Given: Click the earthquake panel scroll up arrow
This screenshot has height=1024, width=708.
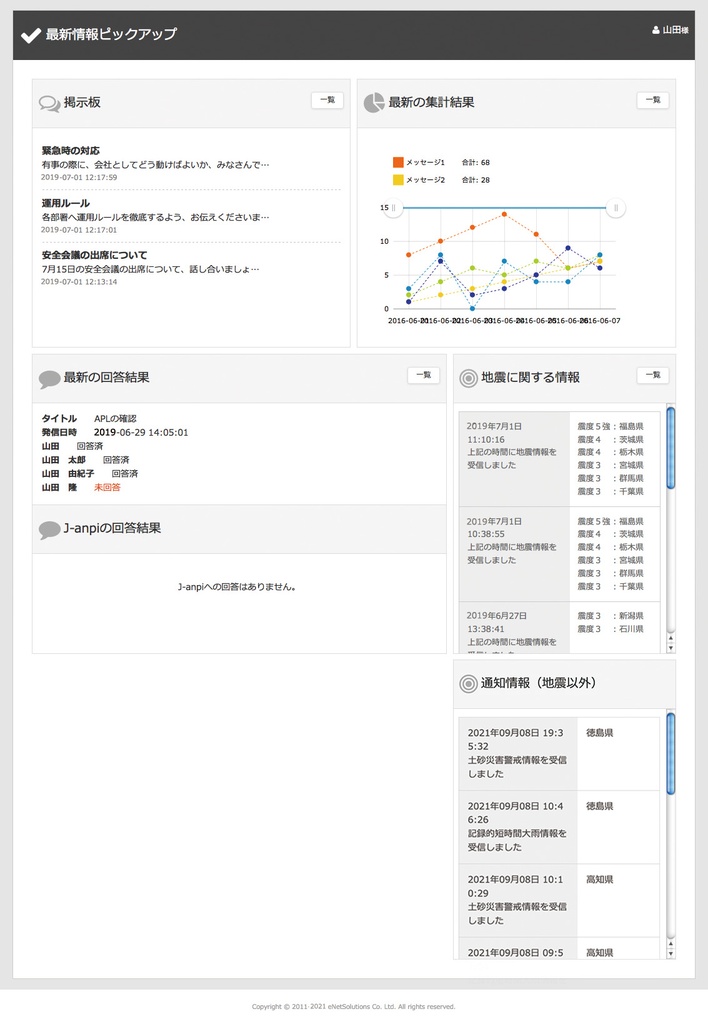Looking at the screenshot, I should [x=670, y=637].
